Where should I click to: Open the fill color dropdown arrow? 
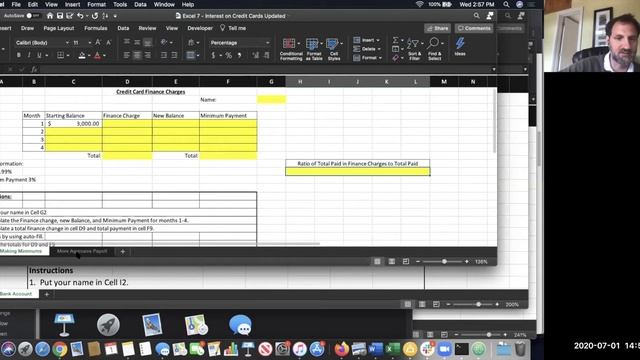[89, 55]
